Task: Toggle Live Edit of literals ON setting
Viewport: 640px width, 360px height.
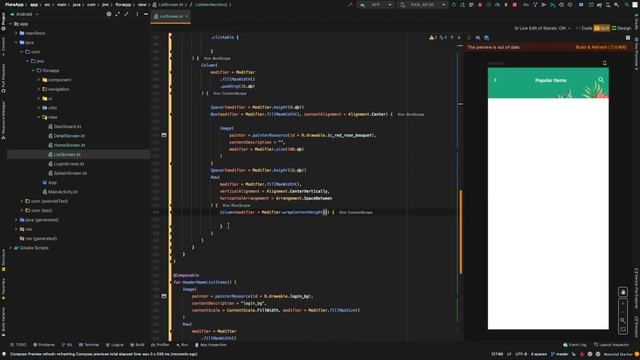Action: point(542,28)
